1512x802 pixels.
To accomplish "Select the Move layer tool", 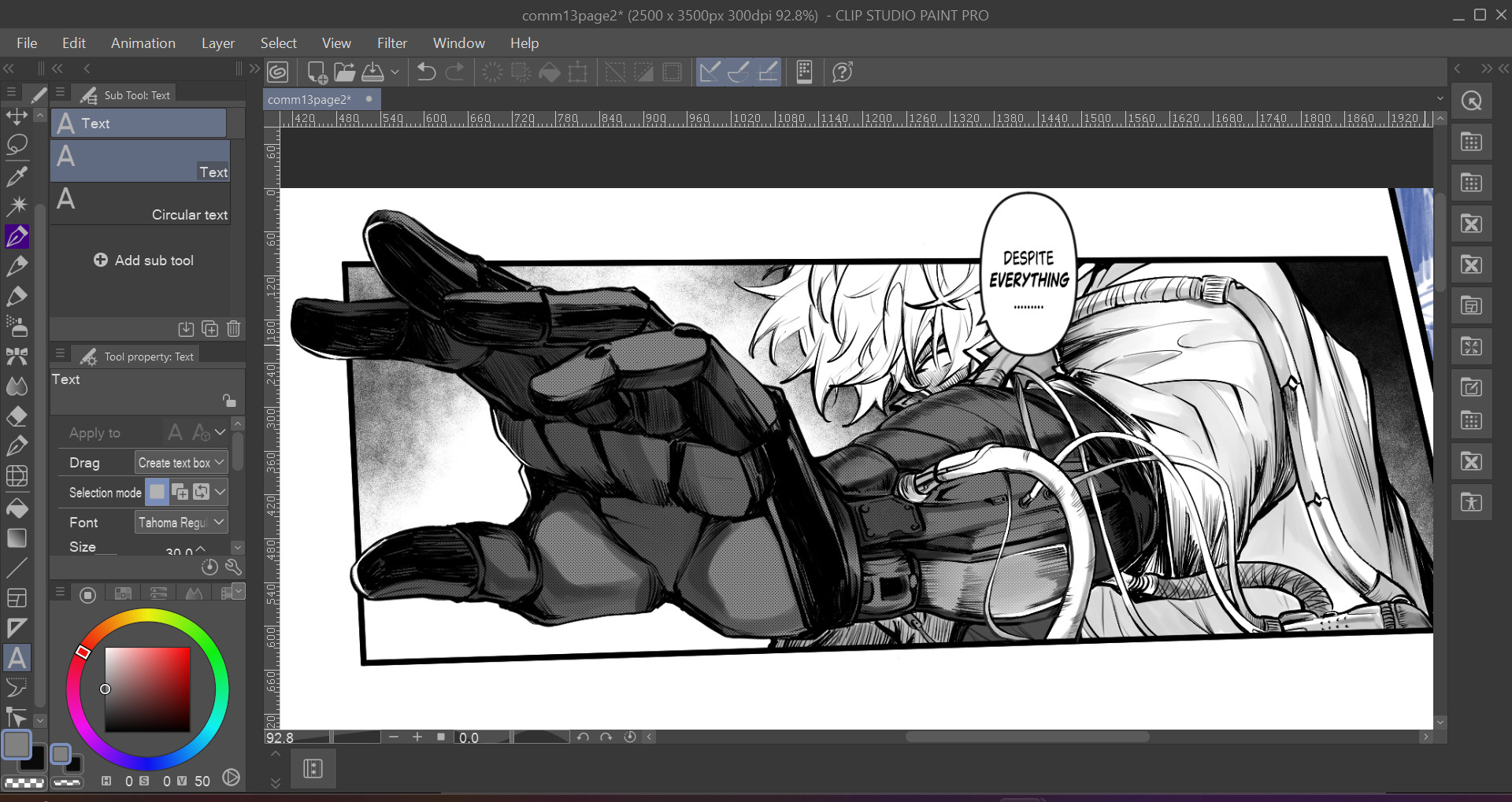I will (x=17, y=116).
